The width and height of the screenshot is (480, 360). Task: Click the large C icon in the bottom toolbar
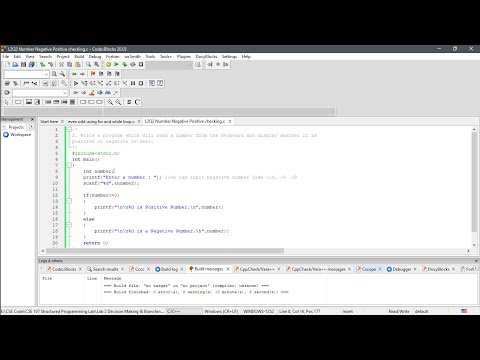tap(137, 102)
